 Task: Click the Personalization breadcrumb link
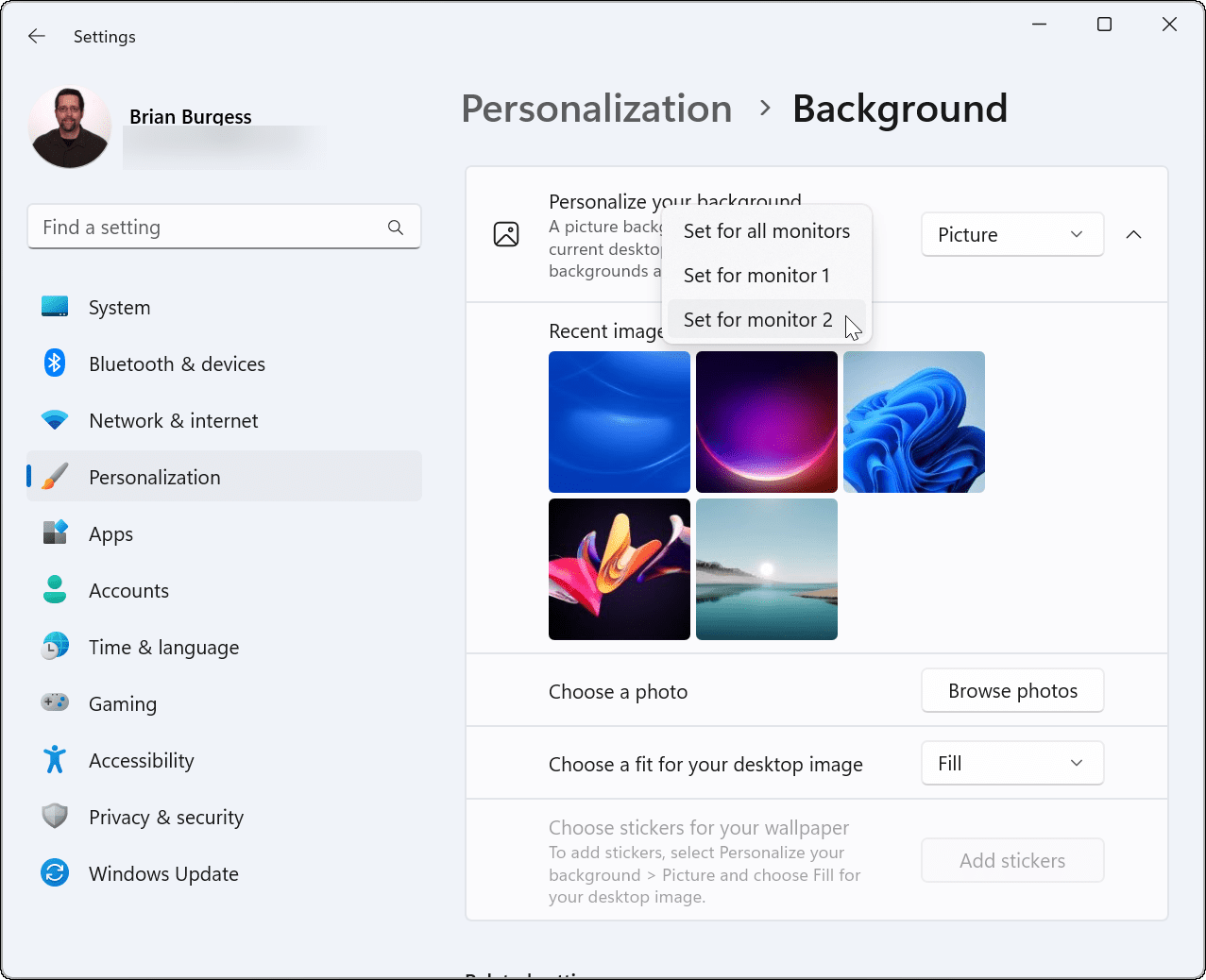coord(596,109)
